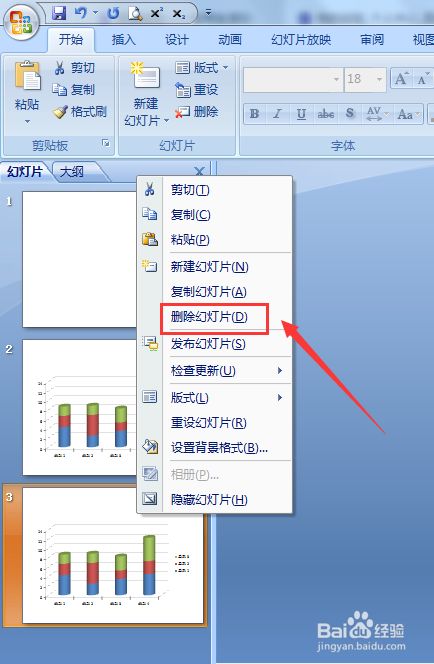
Task: Expand Layout 版式(L) submenu in context menu
Action: coord(214,398)
